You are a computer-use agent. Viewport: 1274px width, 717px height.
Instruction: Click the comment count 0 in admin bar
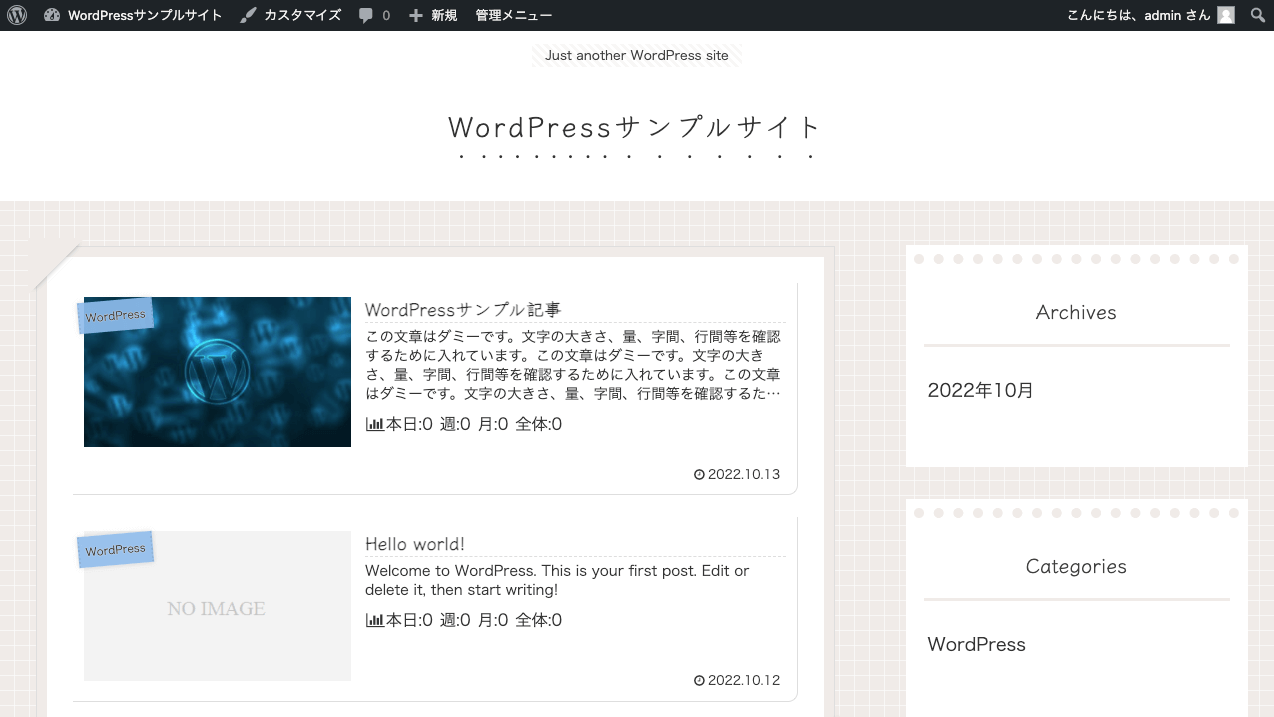point(386,15)
